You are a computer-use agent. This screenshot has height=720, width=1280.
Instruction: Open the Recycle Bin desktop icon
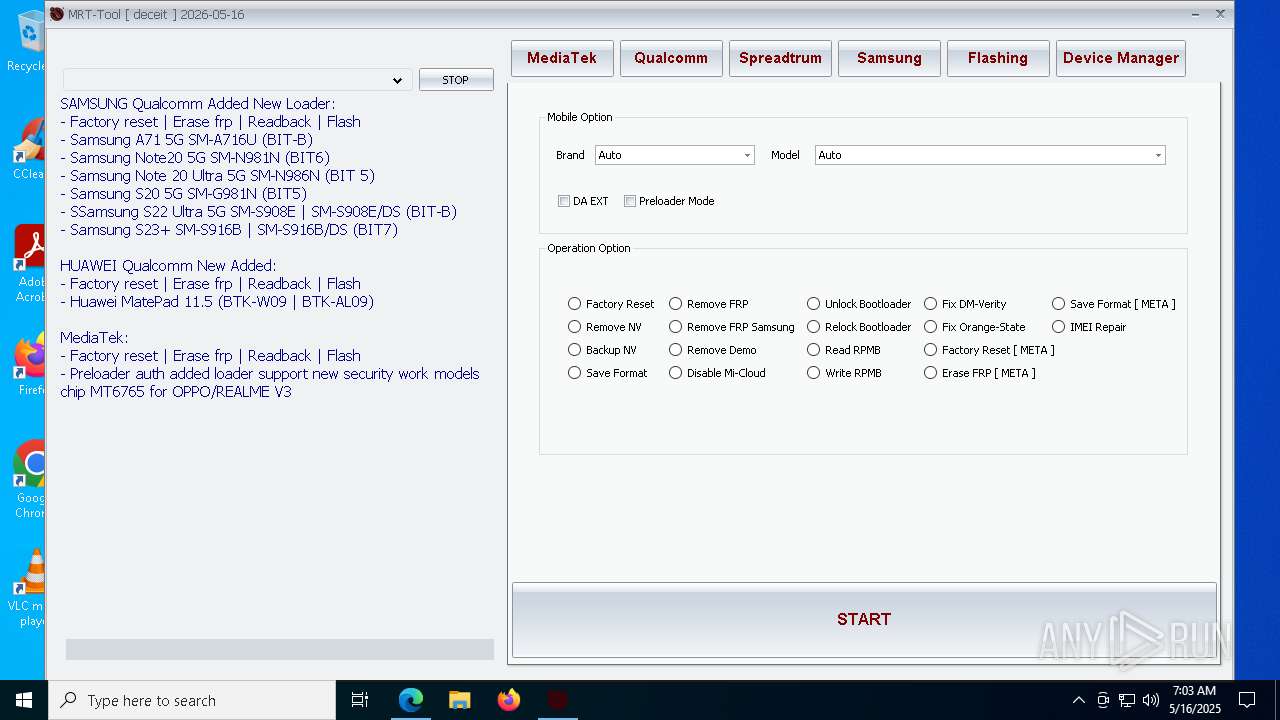coord(29,40)
